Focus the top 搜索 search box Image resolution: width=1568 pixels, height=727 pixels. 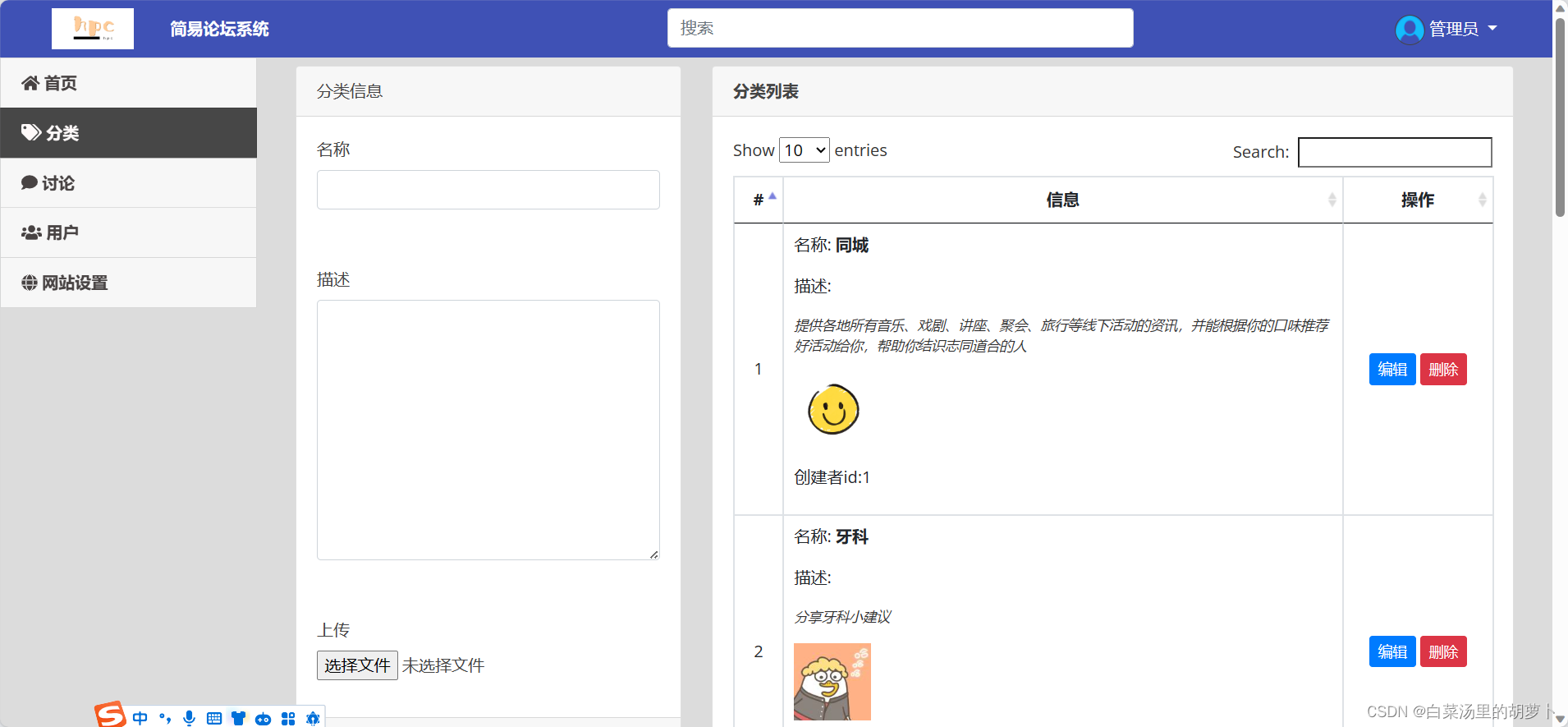click(x=900, y=28)
